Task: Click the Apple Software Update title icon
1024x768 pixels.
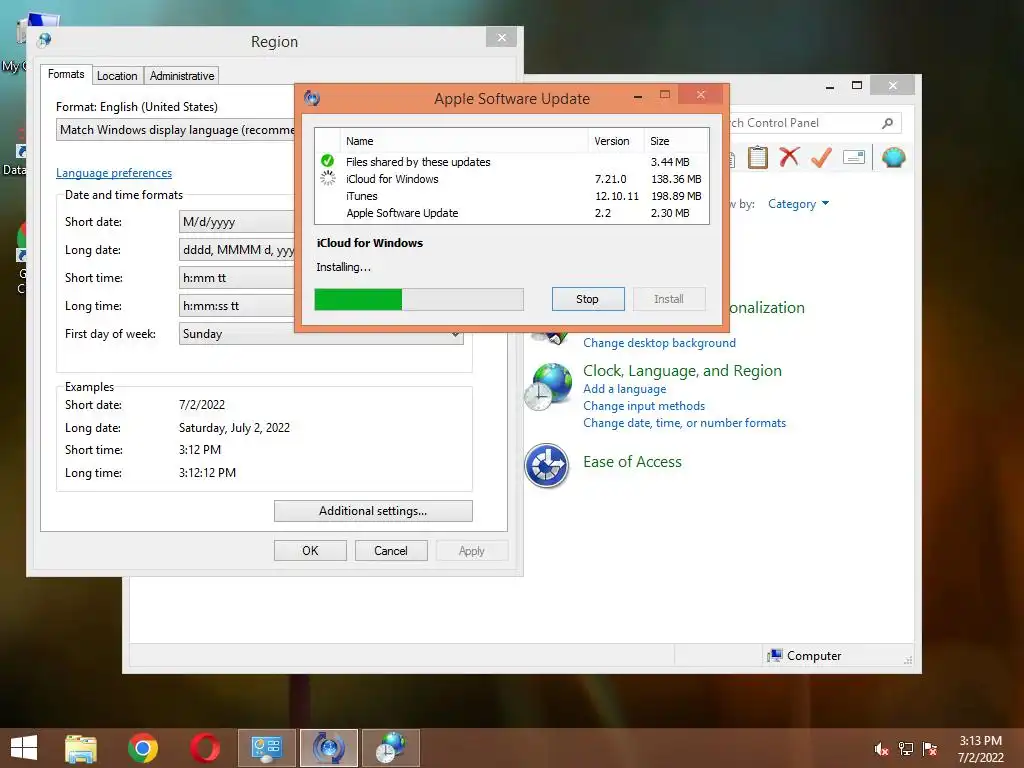Action: pos(312,98)
